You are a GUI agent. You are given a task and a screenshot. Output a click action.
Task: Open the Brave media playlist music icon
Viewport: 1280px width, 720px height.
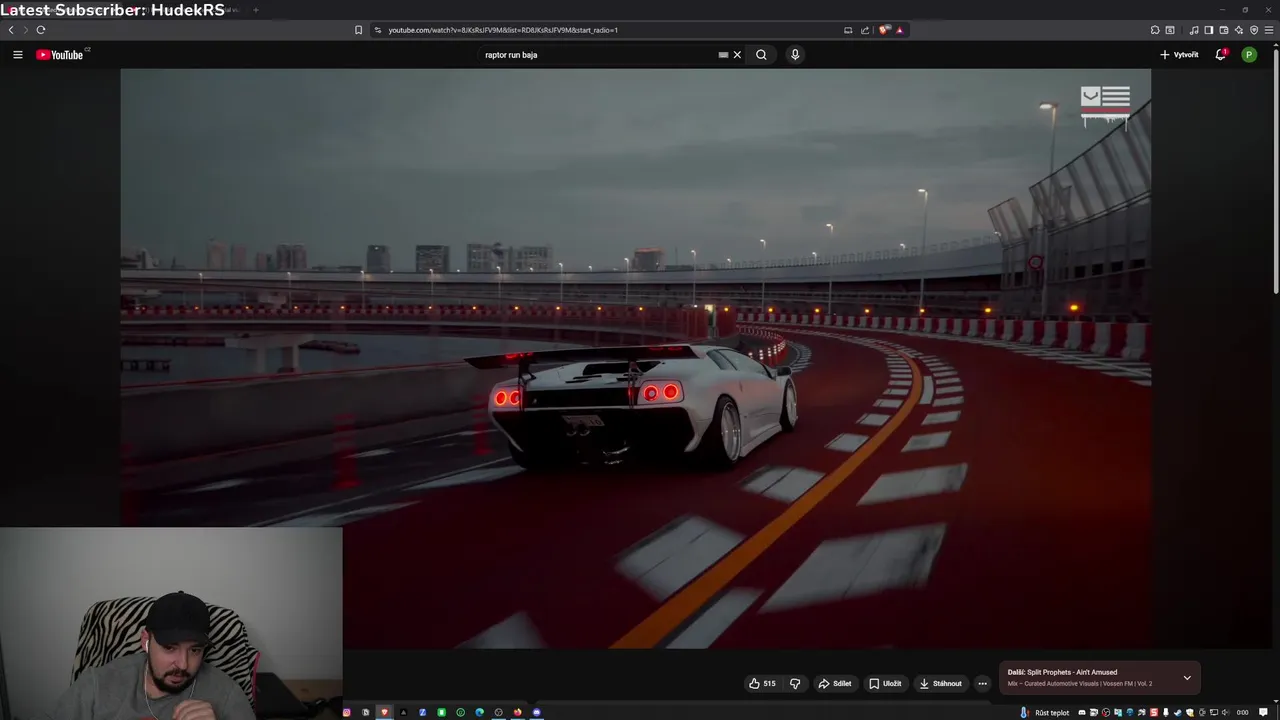click(1194, 30)
